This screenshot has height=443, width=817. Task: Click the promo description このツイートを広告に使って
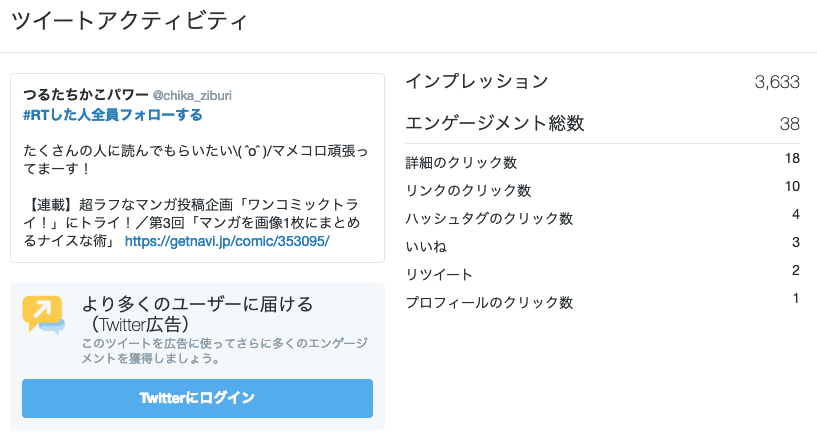(x=225, y=351)
